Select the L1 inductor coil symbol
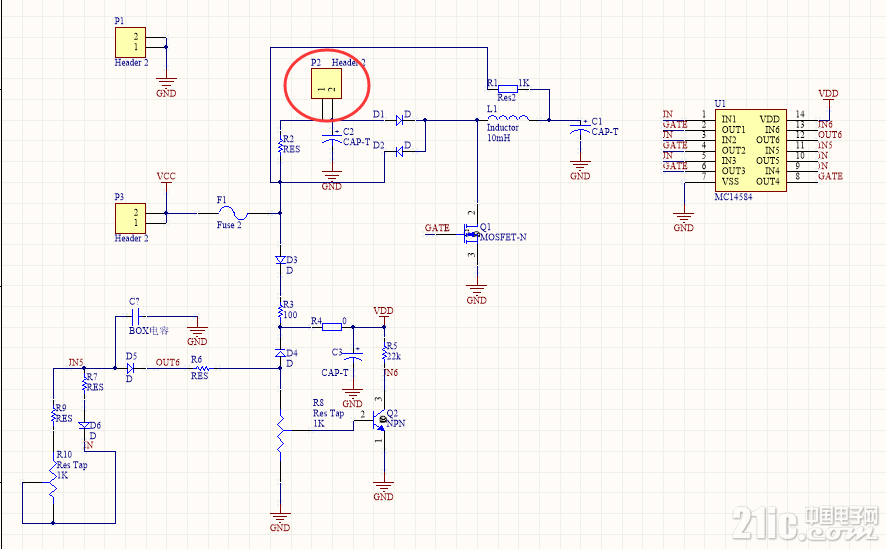Viewport: 886px width, 549px height. [x=507, y=119]
